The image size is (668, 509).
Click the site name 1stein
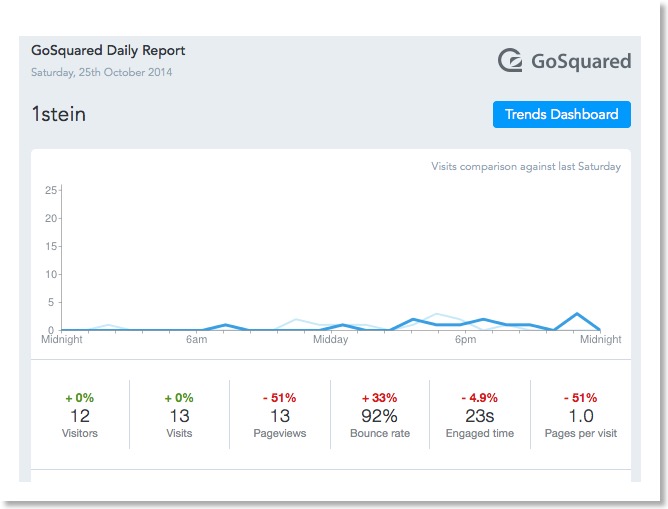click(x=59, y=114)
